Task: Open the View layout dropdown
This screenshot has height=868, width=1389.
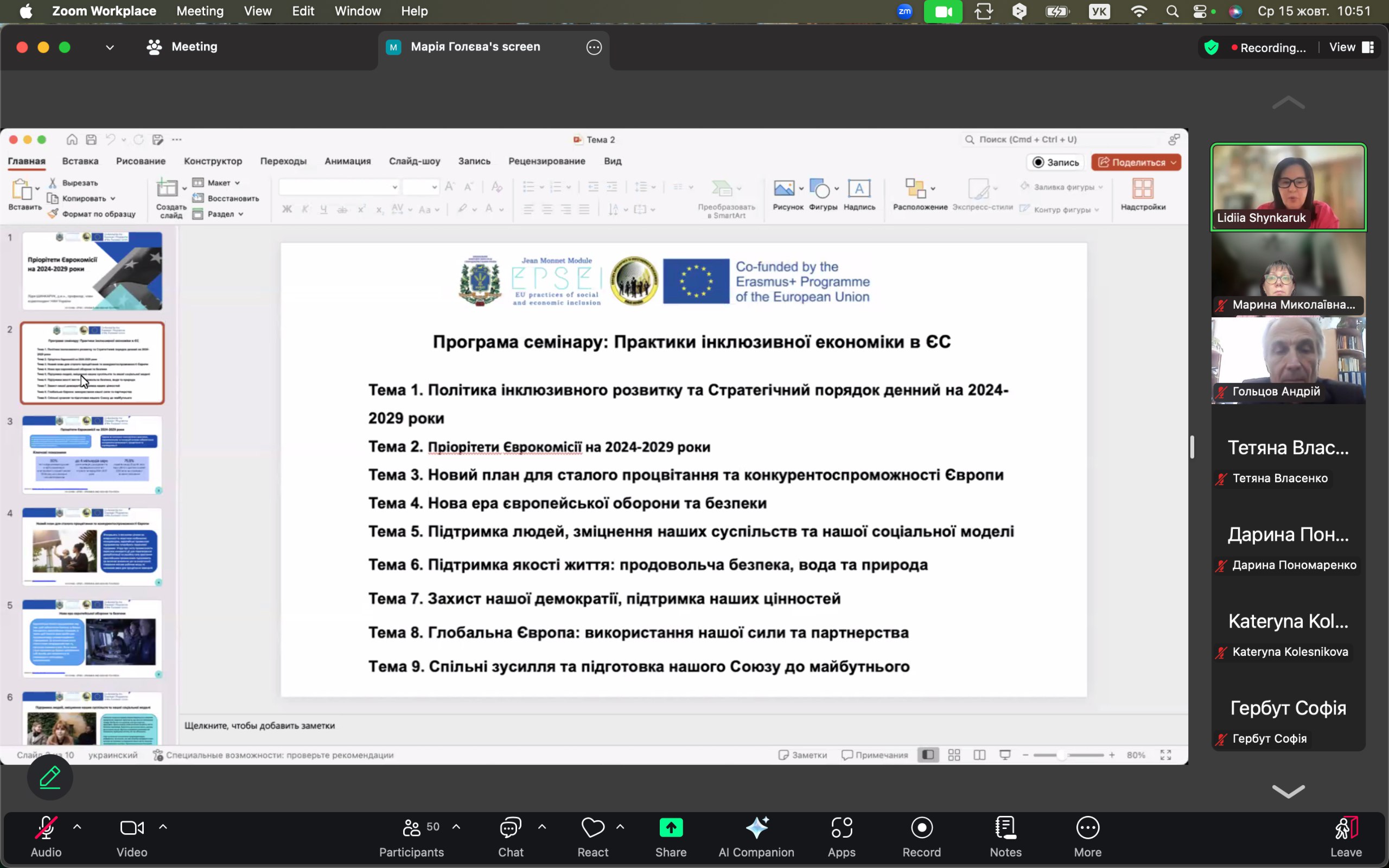Action: pos(1351,47)
